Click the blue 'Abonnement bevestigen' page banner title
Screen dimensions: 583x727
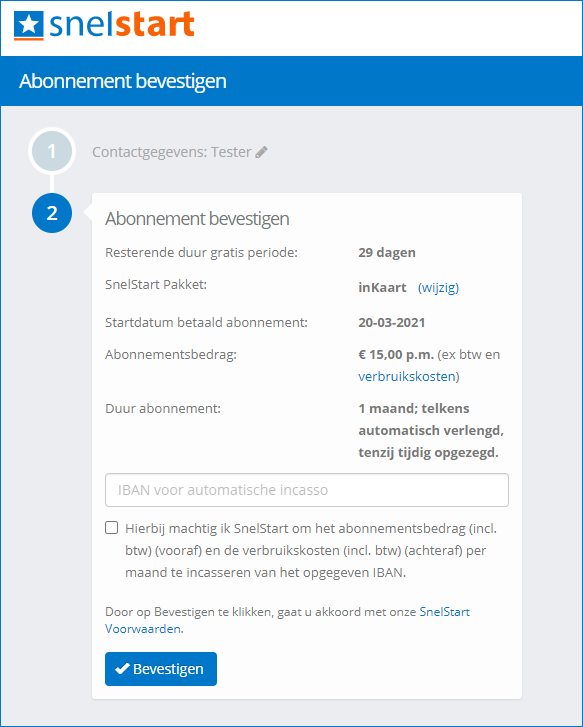(x=123, y=81)
